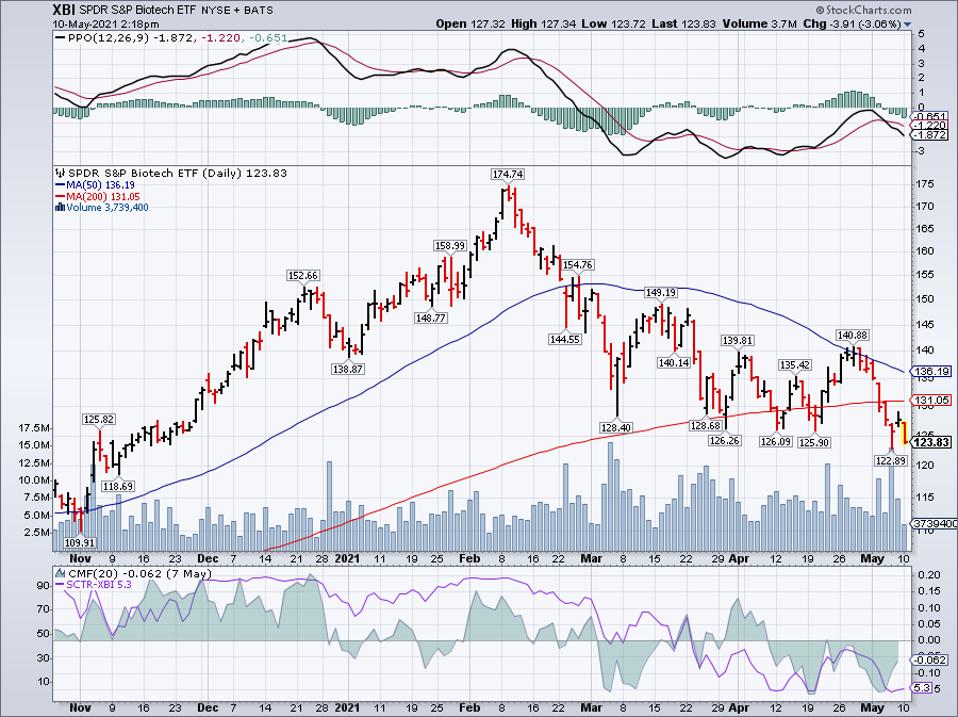Viewport: 958px width, 717px height.
Task: Click the 126.26 price label
Action: coord(725,440)
